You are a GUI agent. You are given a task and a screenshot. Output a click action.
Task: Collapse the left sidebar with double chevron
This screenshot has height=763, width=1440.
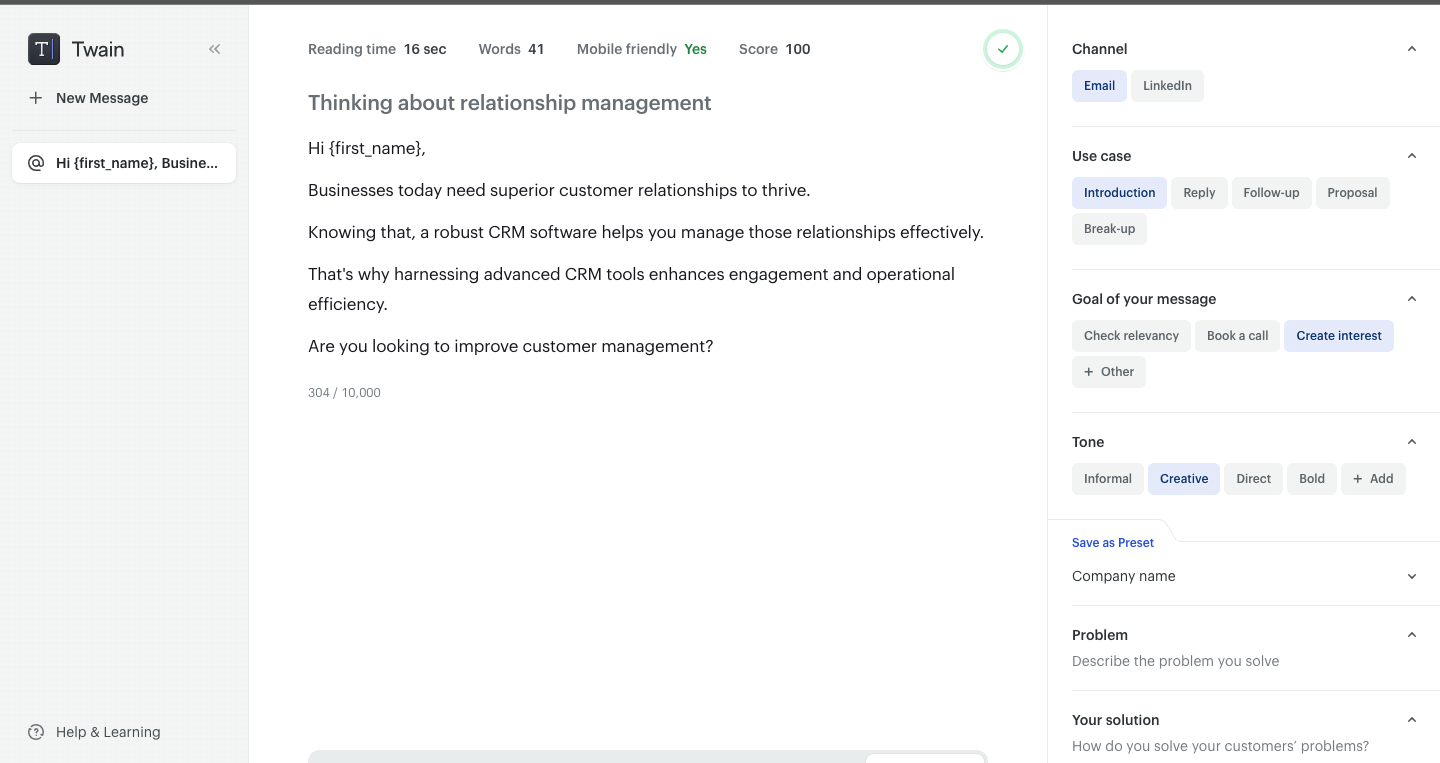(x=214, y=49)
